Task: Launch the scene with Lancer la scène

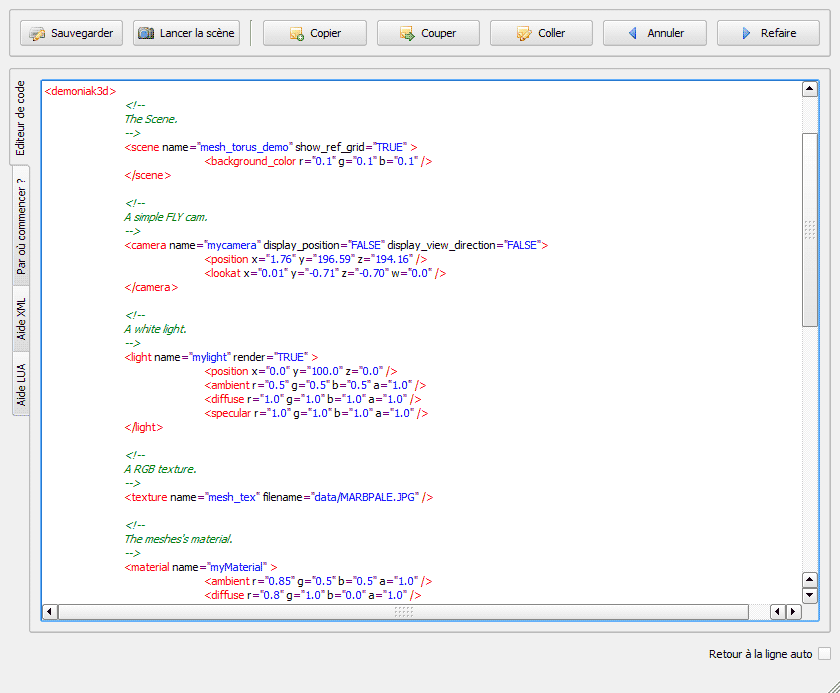Action: pos(186,33)
